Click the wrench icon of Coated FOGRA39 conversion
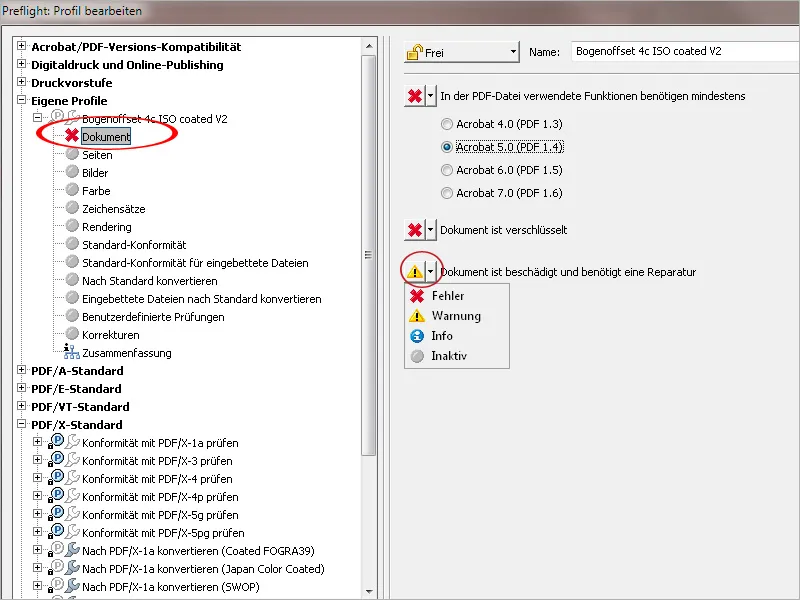The image size is (800, 600). point(73,549)
